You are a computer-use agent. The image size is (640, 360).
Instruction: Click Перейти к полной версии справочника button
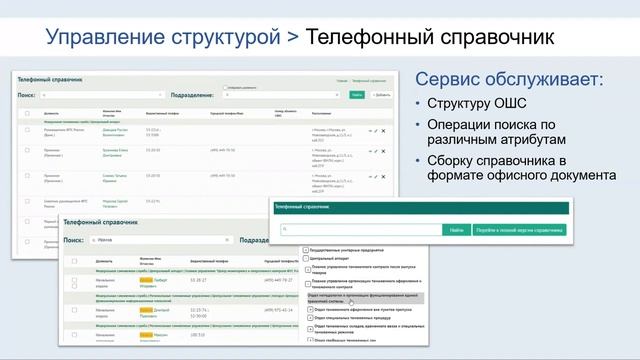tap(519, 230)
